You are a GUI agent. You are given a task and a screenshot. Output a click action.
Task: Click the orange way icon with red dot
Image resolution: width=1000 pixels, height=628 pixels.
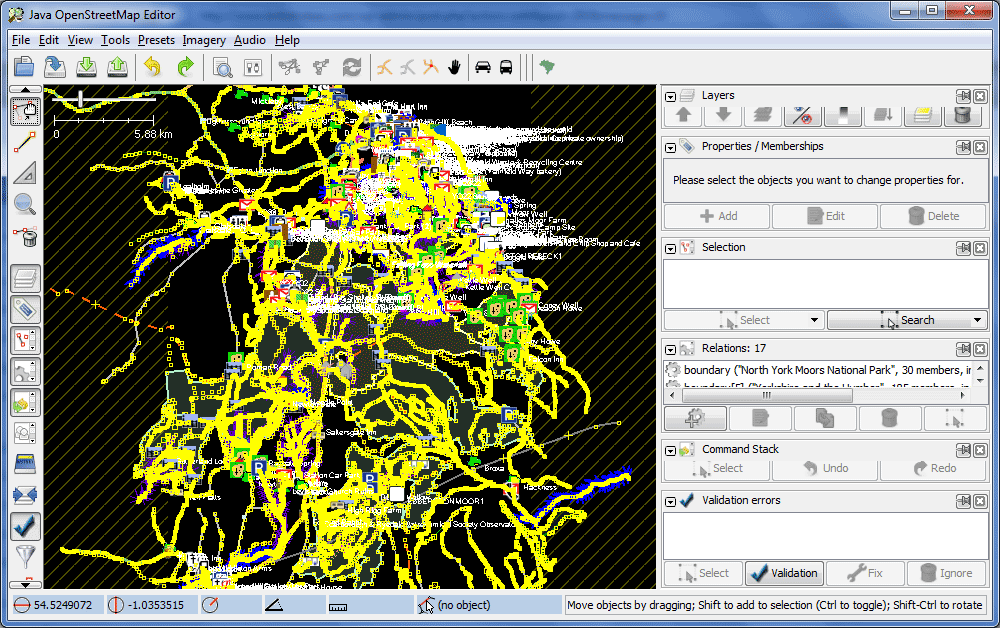point(431,66)
